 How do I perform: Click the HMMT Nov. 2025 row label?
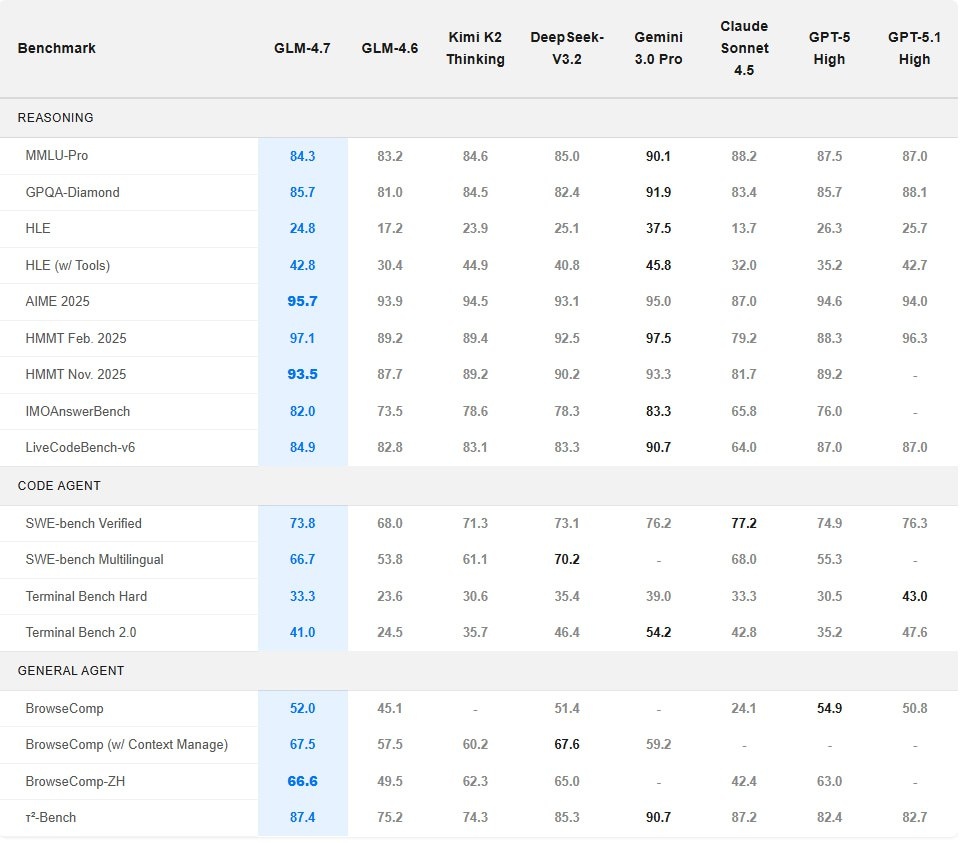click(76, 374)
